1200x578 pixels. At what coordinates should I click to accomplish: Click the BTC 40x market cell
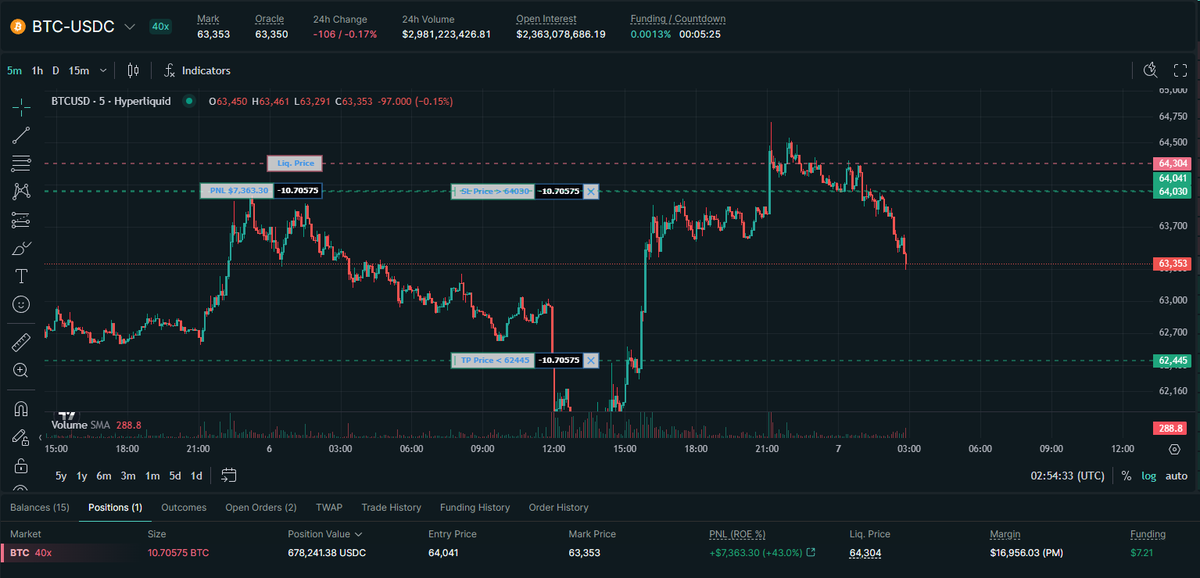tap(31, 552)
